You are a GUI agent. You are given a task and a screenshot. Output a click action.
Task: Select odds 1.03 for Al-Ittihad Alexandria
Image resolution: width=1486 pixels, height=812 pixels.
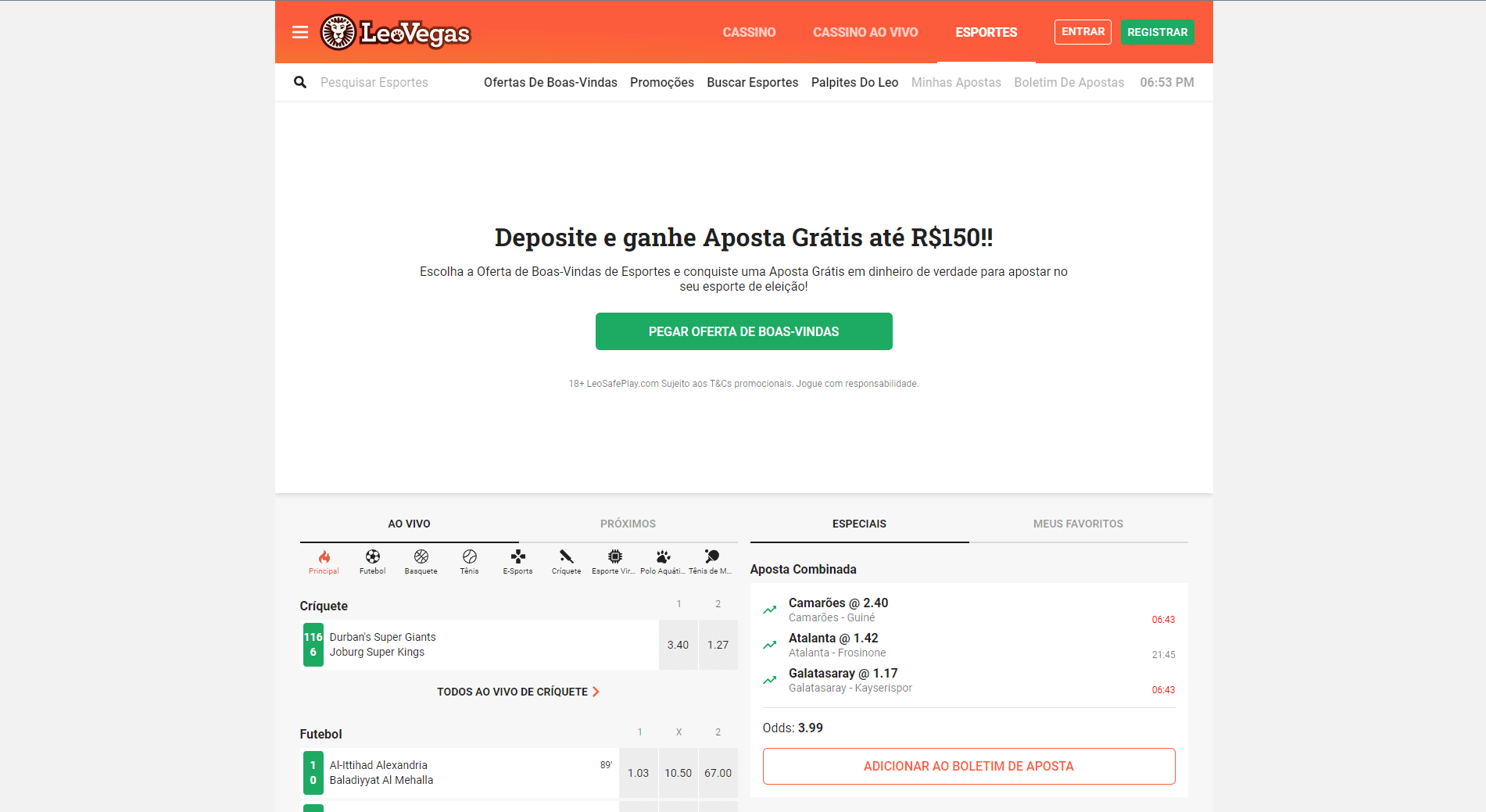[x=638, y=773]
